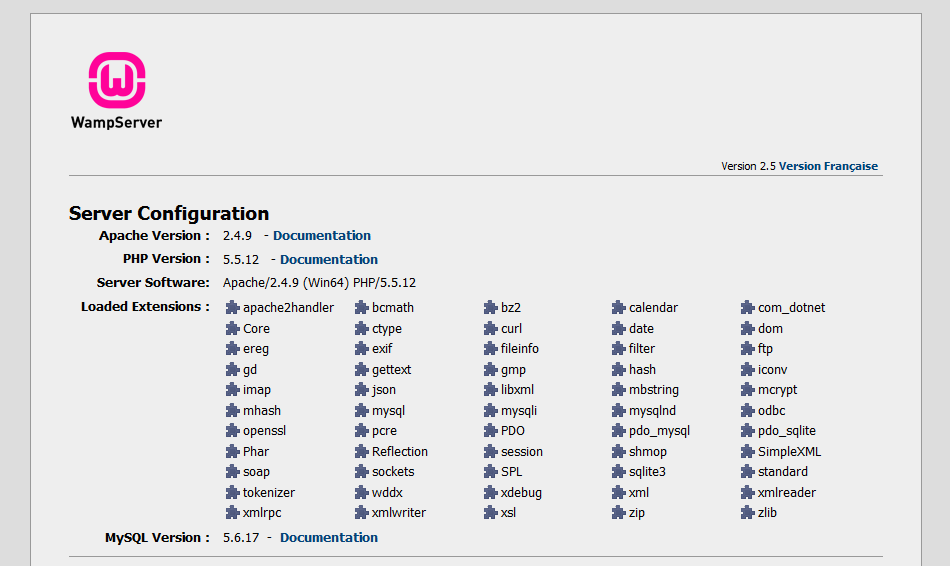Click puzzle icon beside mcrypt
The width and height of the screenshot is (950, 566).
coord(748,390)
